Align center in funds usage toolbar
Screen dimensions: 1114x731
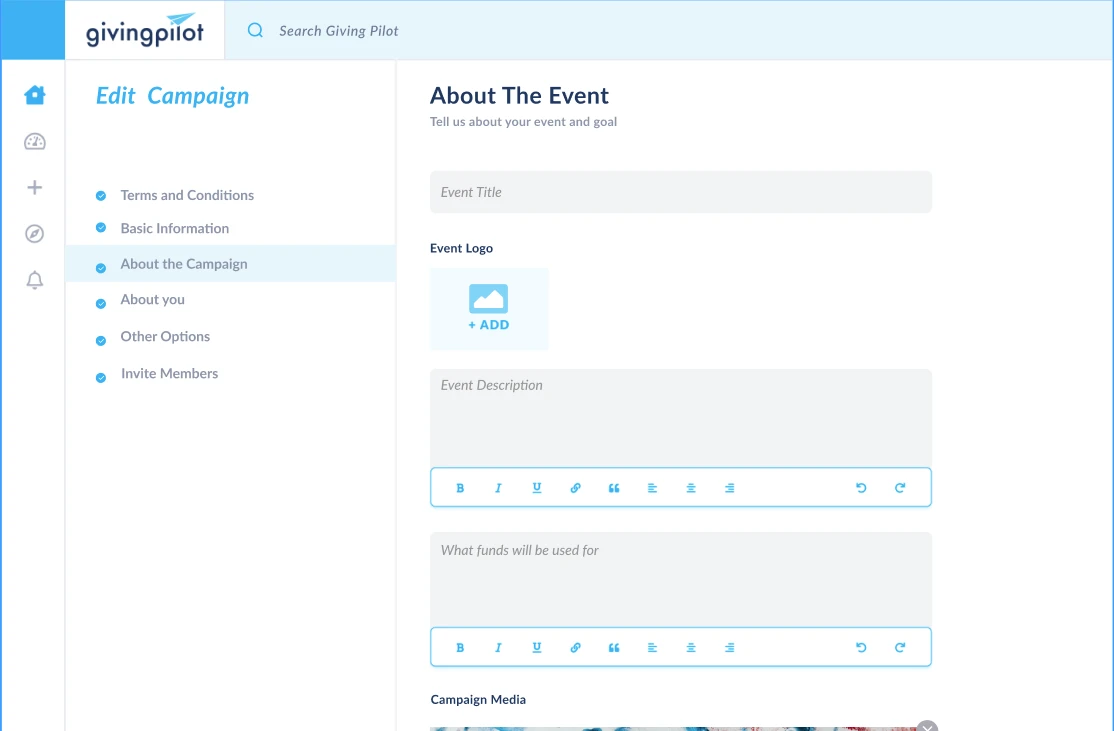[x=691, y=648]
